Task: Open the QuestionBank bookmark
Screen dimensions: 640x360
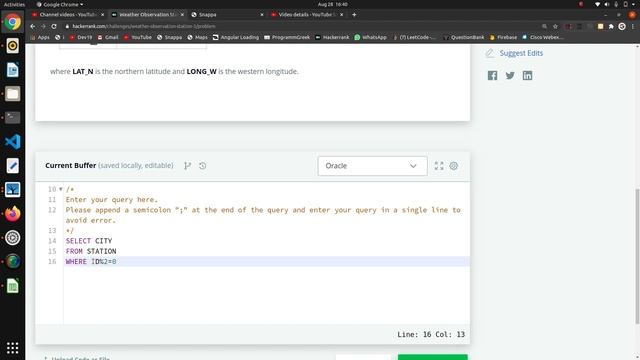Action: tap(463, 37)
